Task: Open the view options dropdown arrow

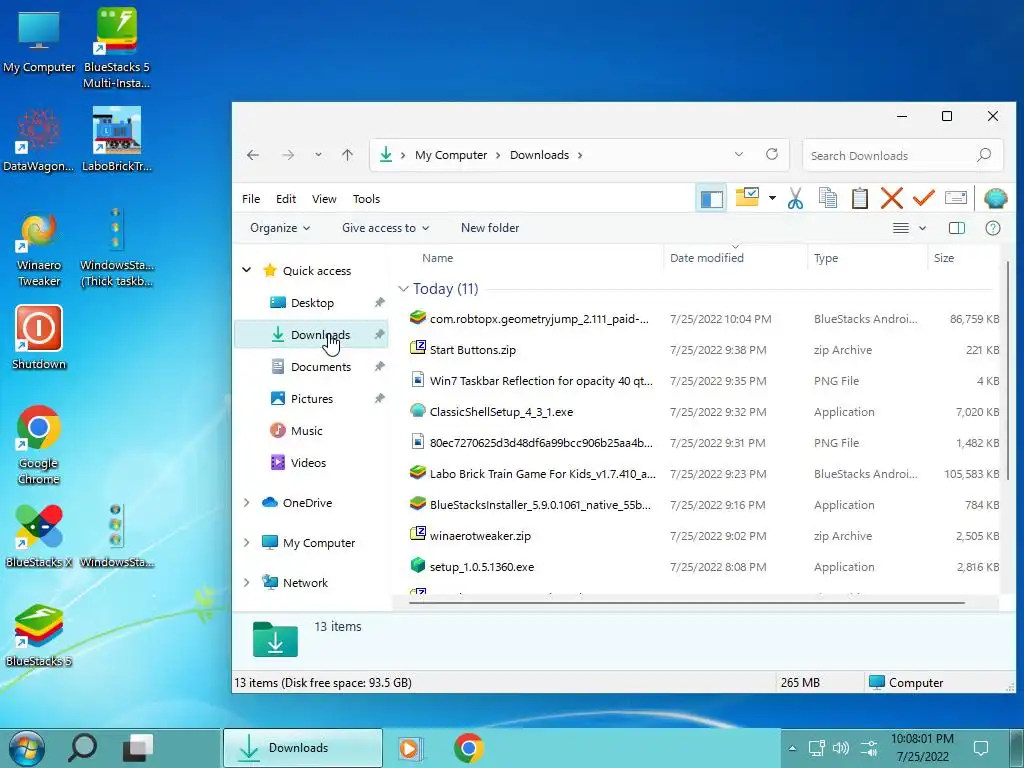Action: (922, 228)
